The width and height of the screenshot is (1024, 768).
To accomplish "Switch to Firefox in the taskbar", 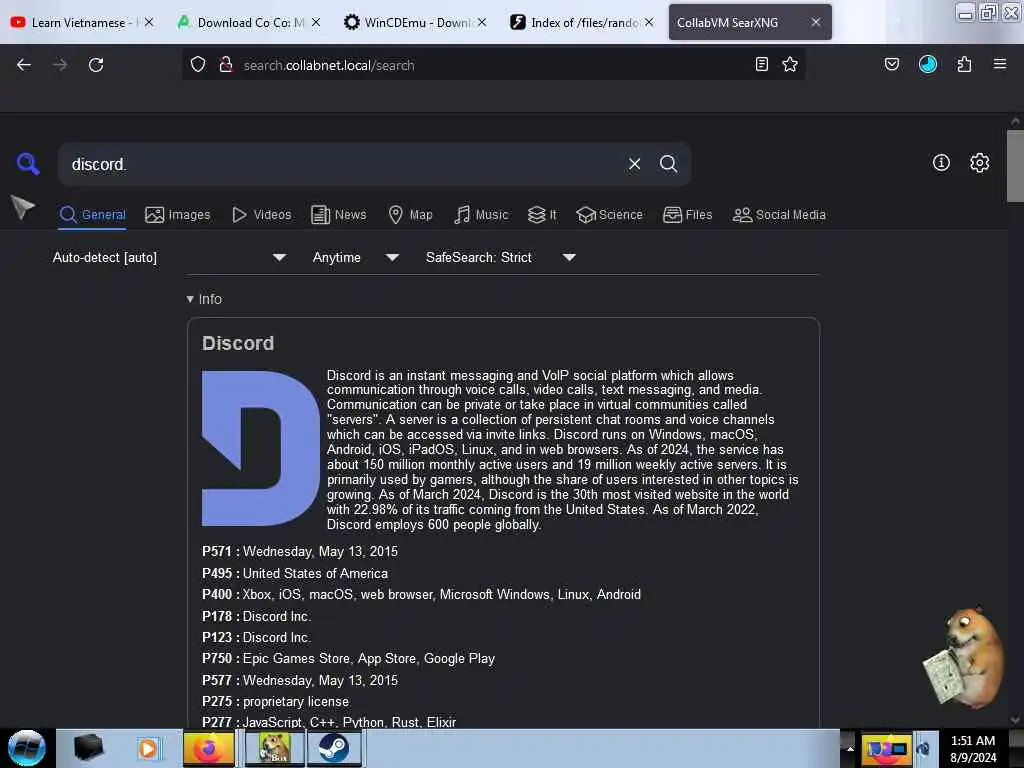I will (x=209, y=748).
